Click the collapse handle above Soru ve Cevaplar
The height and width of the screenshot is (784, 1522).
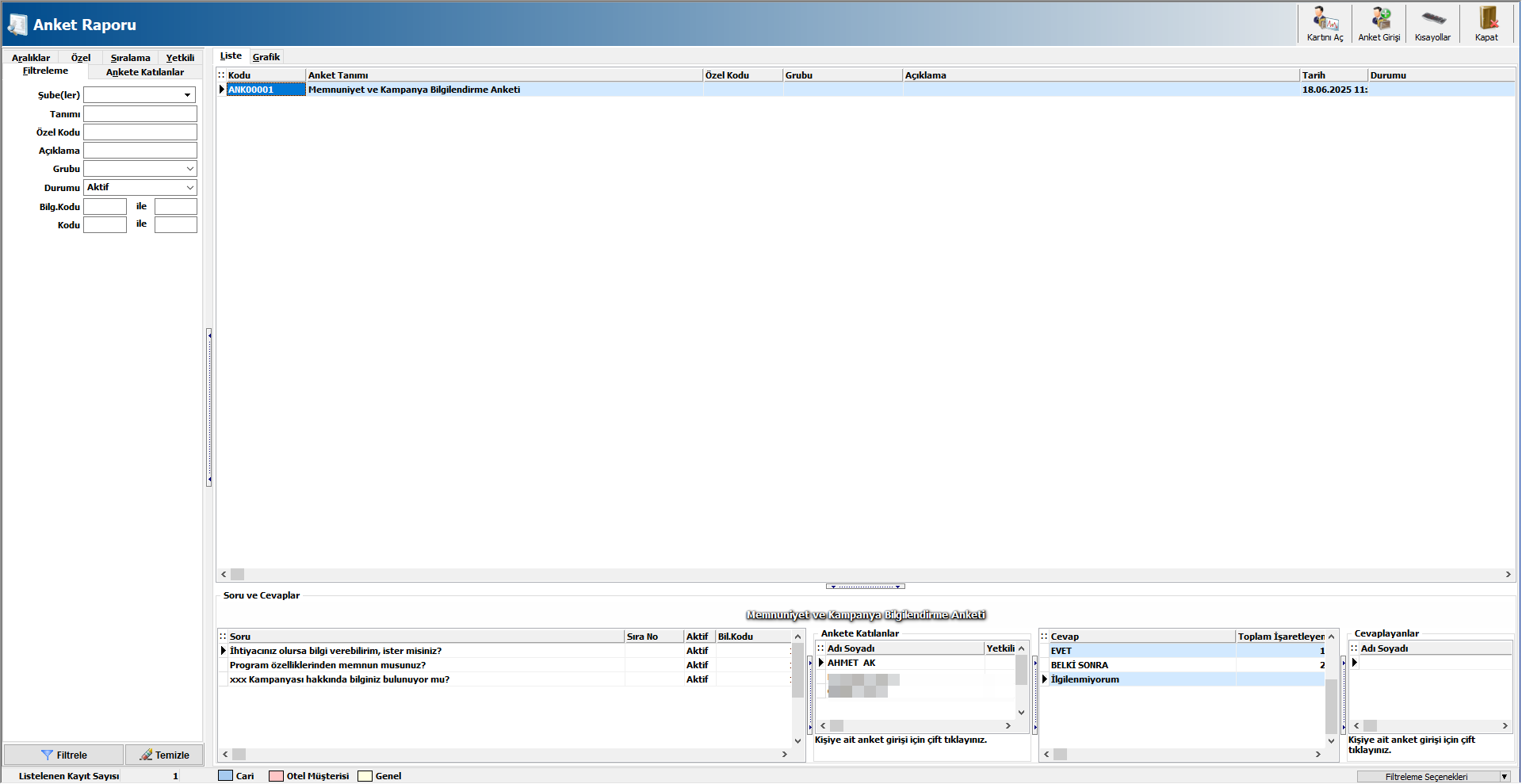pos(865,587)
